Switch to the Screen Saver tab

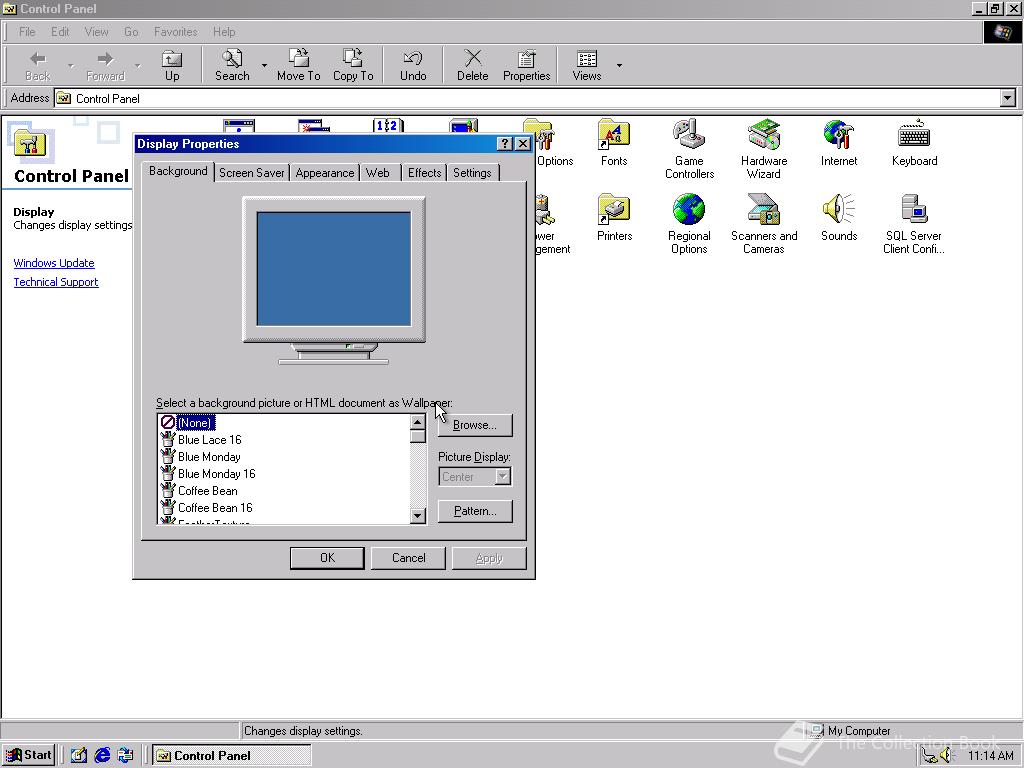[x=251, y=173]
